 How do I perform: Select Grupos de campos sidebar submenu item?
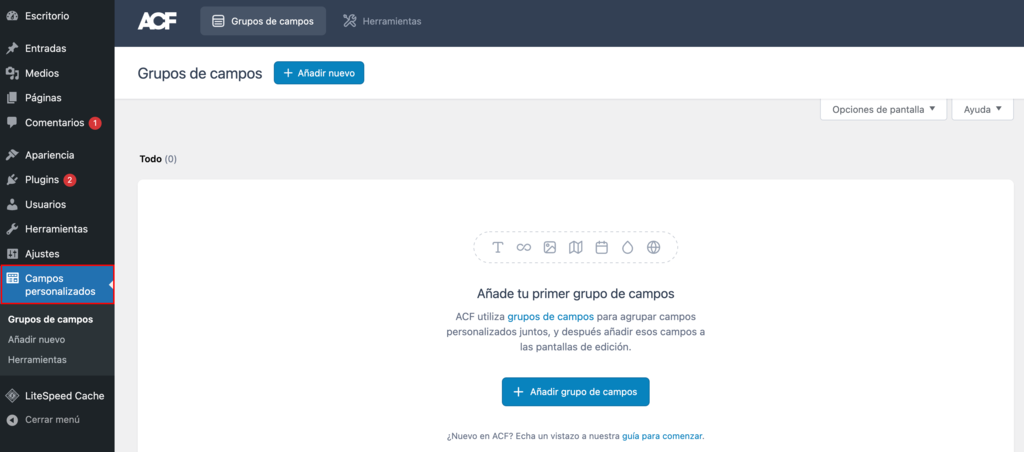pos(50,319)
